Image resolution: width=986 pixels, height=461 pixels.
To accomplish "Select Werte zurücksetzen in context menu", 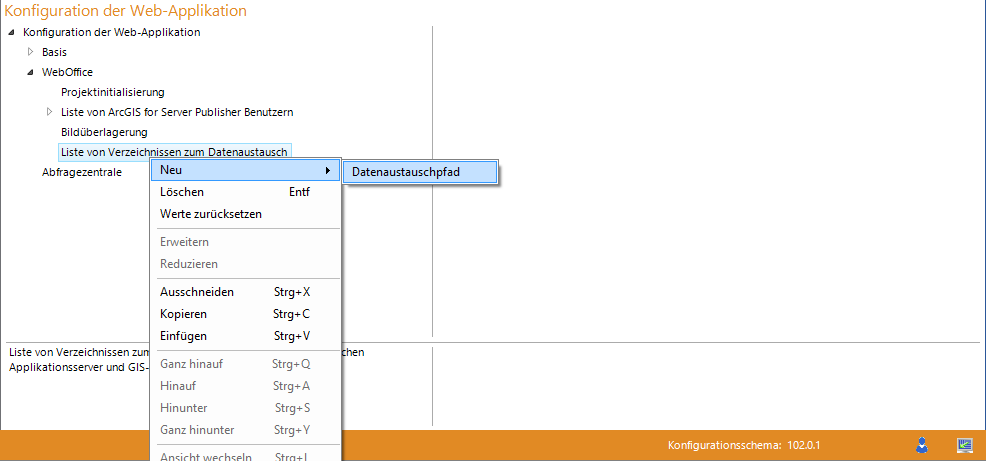I will [210, 214].
